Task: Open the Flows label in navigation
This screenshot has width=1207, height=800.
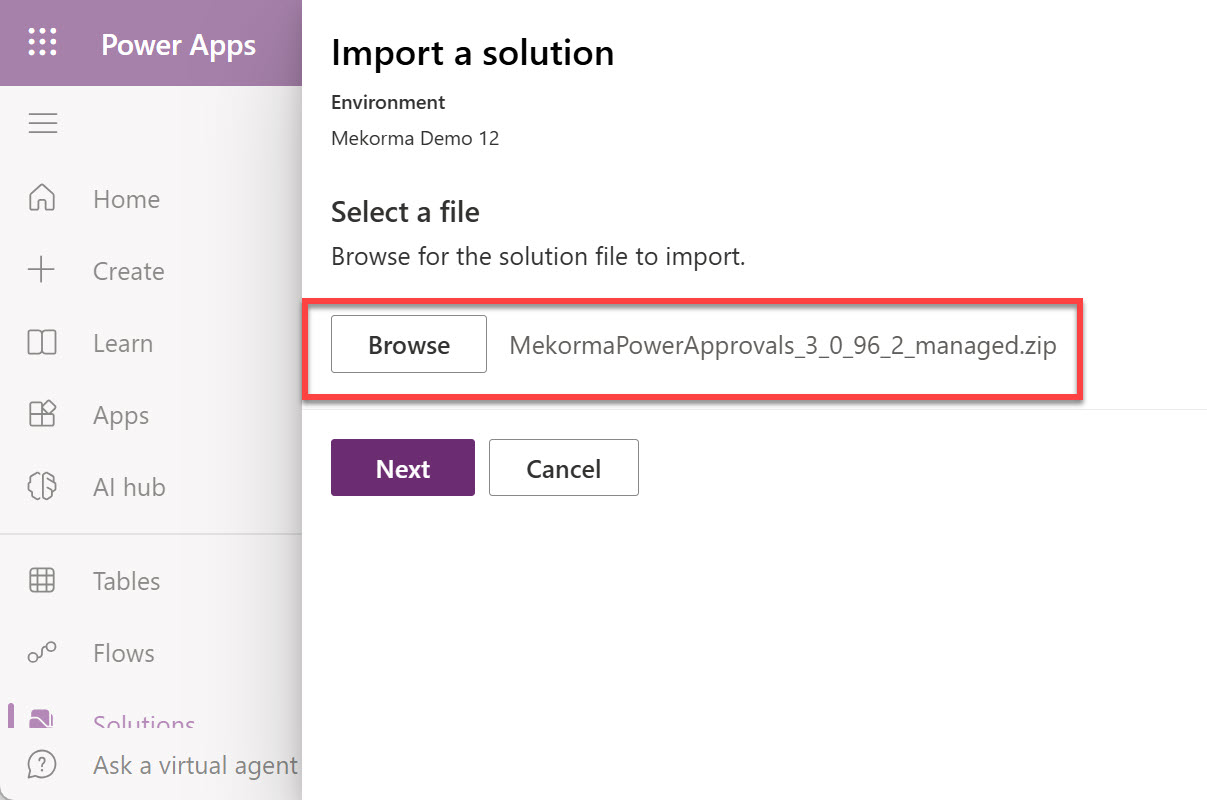Action: click(x=123, y=653)
